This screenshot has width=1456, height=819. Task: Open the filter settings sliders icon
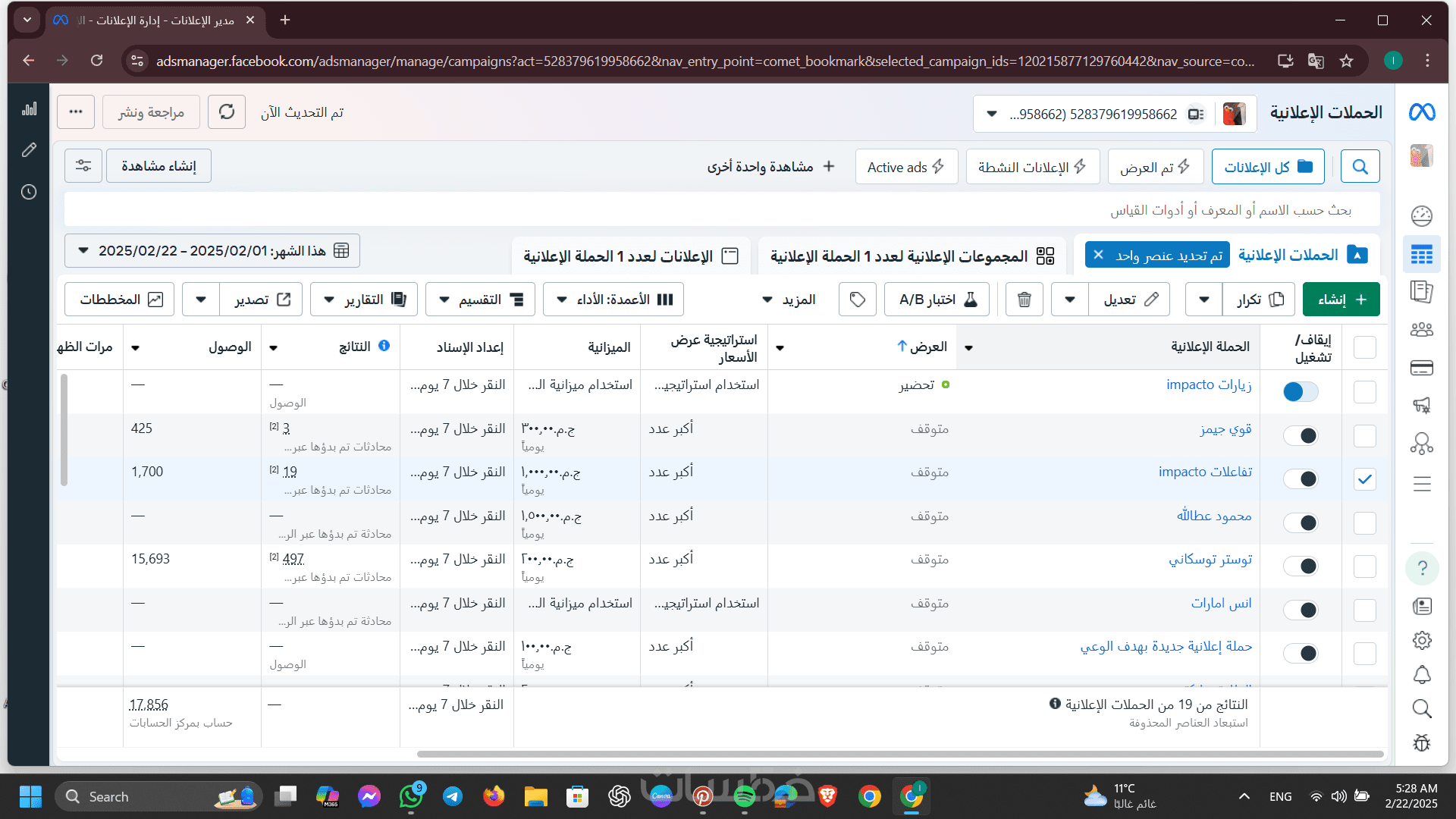pos(83,165)
